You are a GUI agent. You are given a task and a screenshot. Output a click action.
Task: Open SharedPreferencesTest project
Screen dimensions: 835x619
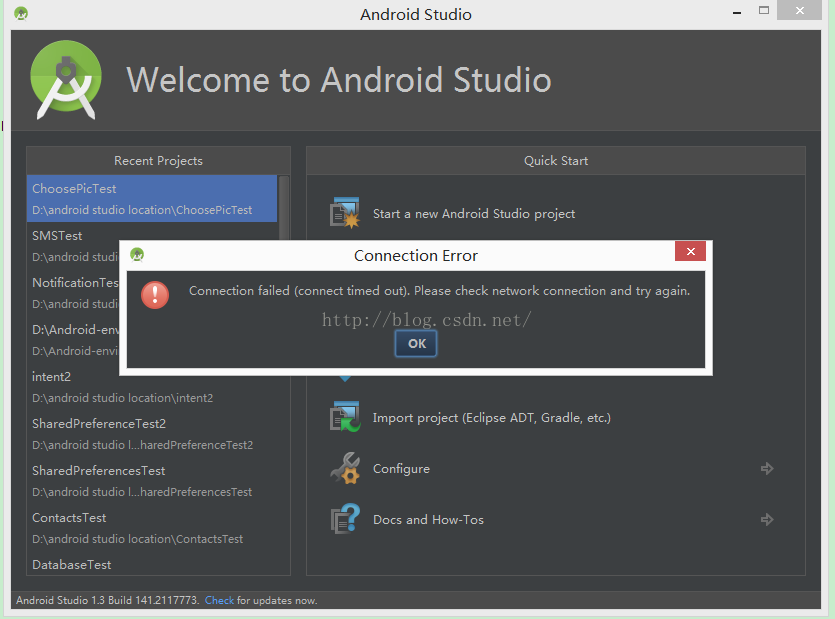point(152,480)
